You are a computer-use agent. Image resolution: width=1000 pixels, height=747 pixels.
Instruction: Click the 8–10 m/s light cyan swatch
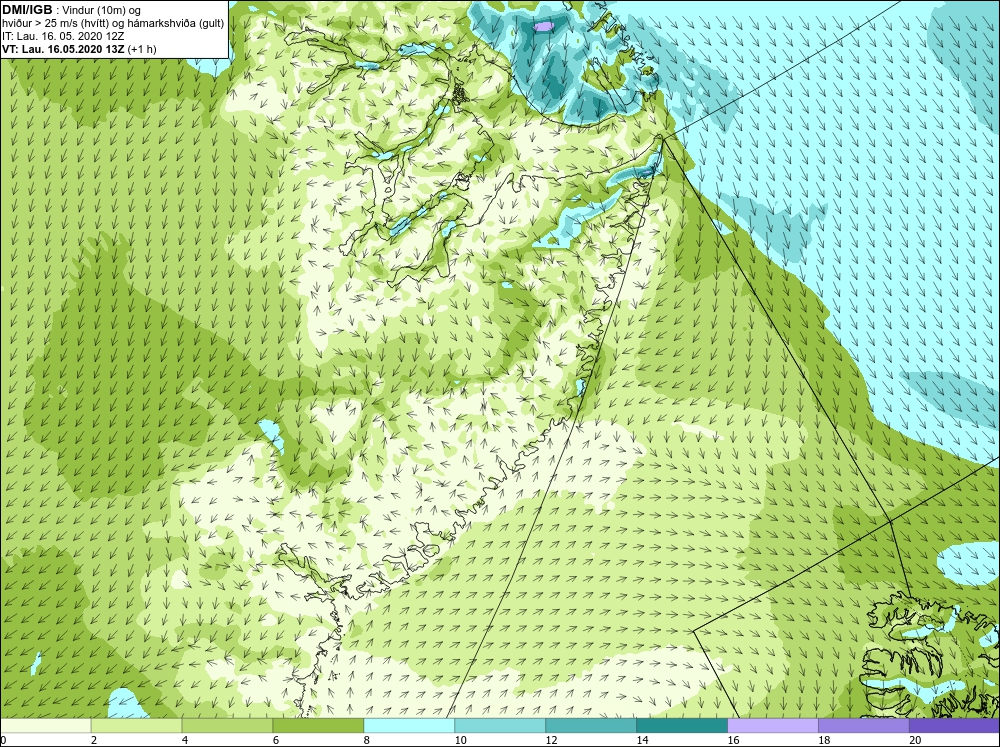pos(409,726)
